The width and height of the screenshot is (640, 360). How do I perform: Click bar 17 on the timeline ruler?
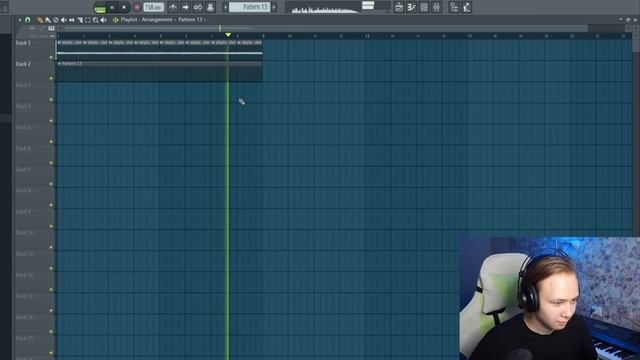[x=469, y=36]
